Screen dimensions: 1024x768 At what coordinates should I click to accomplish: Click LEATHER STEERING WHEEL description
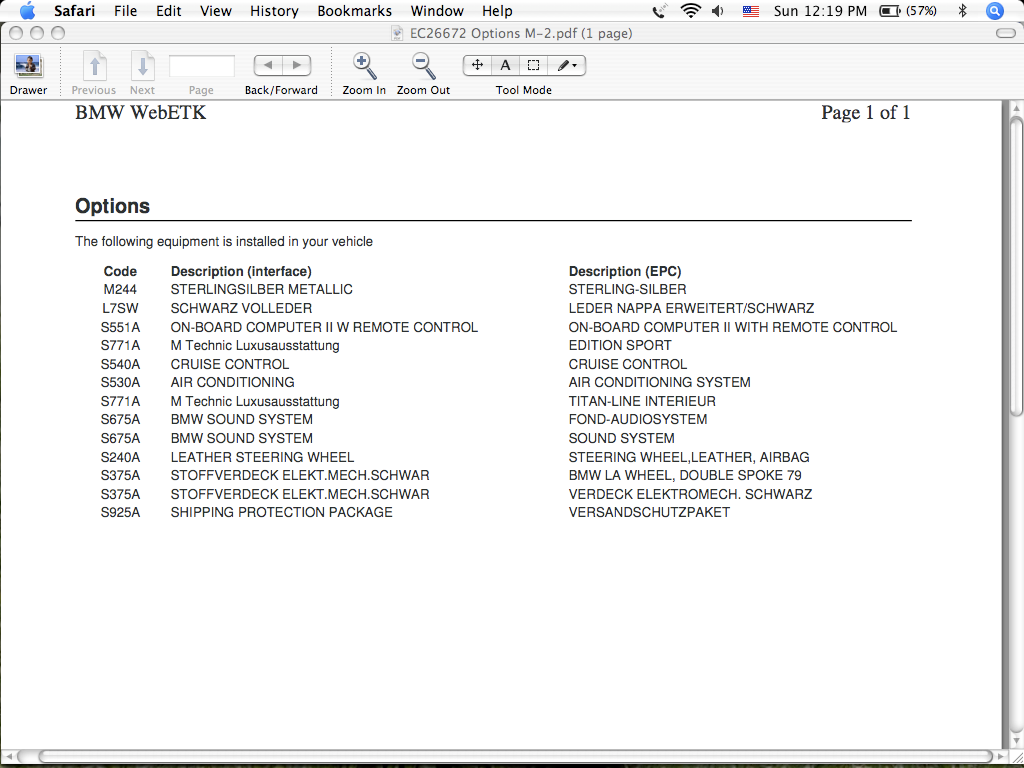262,457
